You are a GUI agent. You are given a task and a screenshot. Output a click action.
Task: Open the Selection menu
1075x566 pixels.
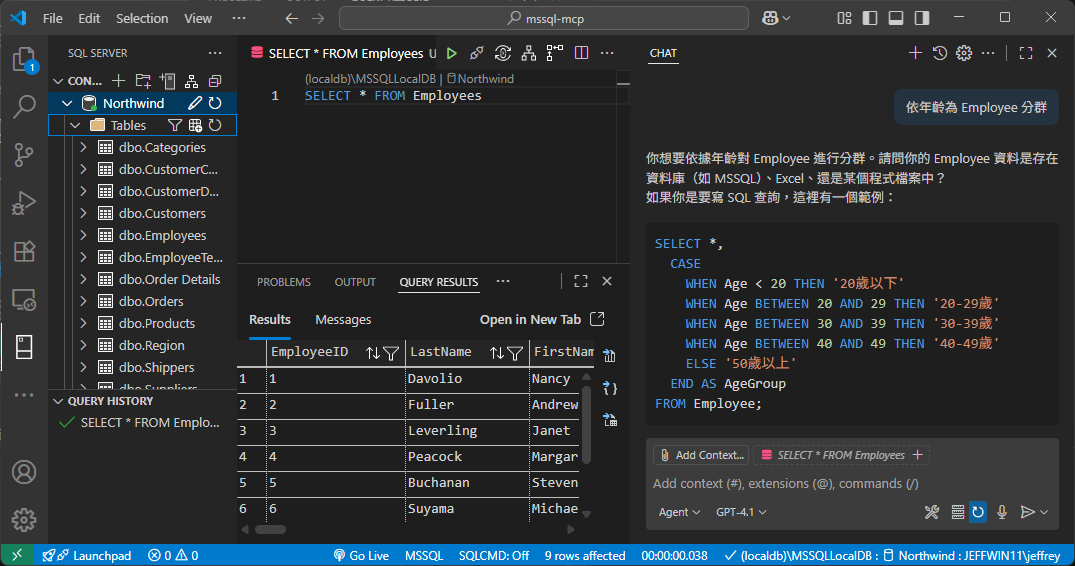click(x=142, y=18)
